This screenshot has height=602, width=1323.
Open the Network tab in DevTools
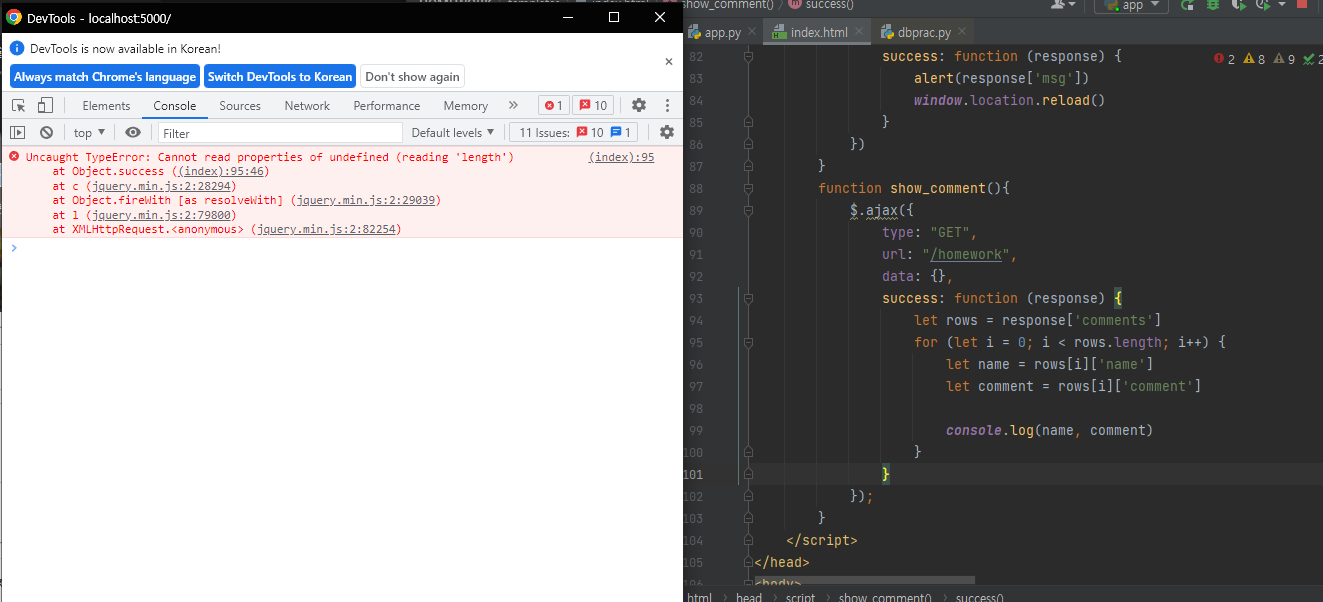click(307, 105)
